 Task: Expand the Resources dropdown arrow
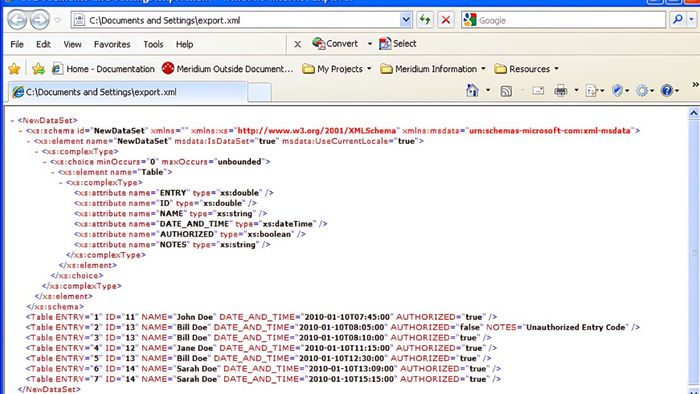[x=556, y=69]
